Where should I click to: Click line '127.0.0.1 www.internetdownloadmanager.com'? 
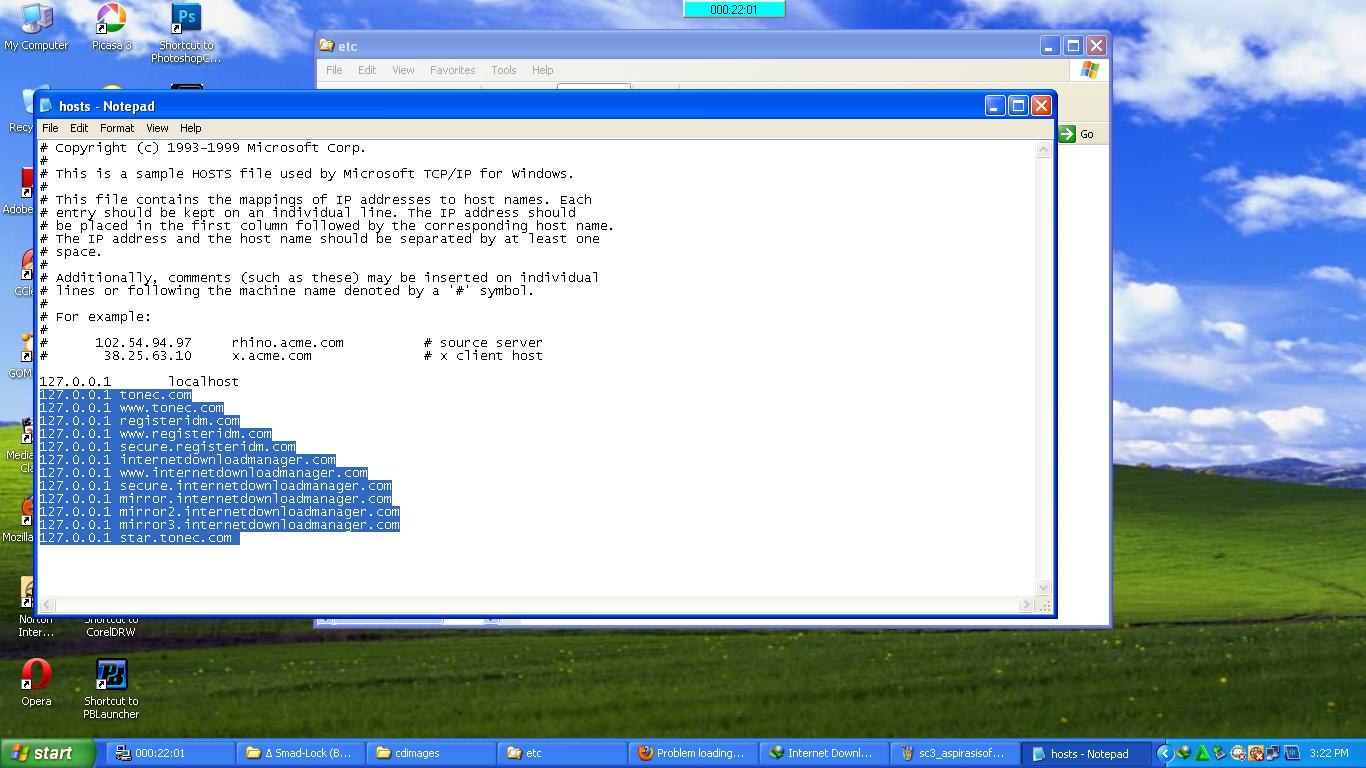tap(203, 473)
